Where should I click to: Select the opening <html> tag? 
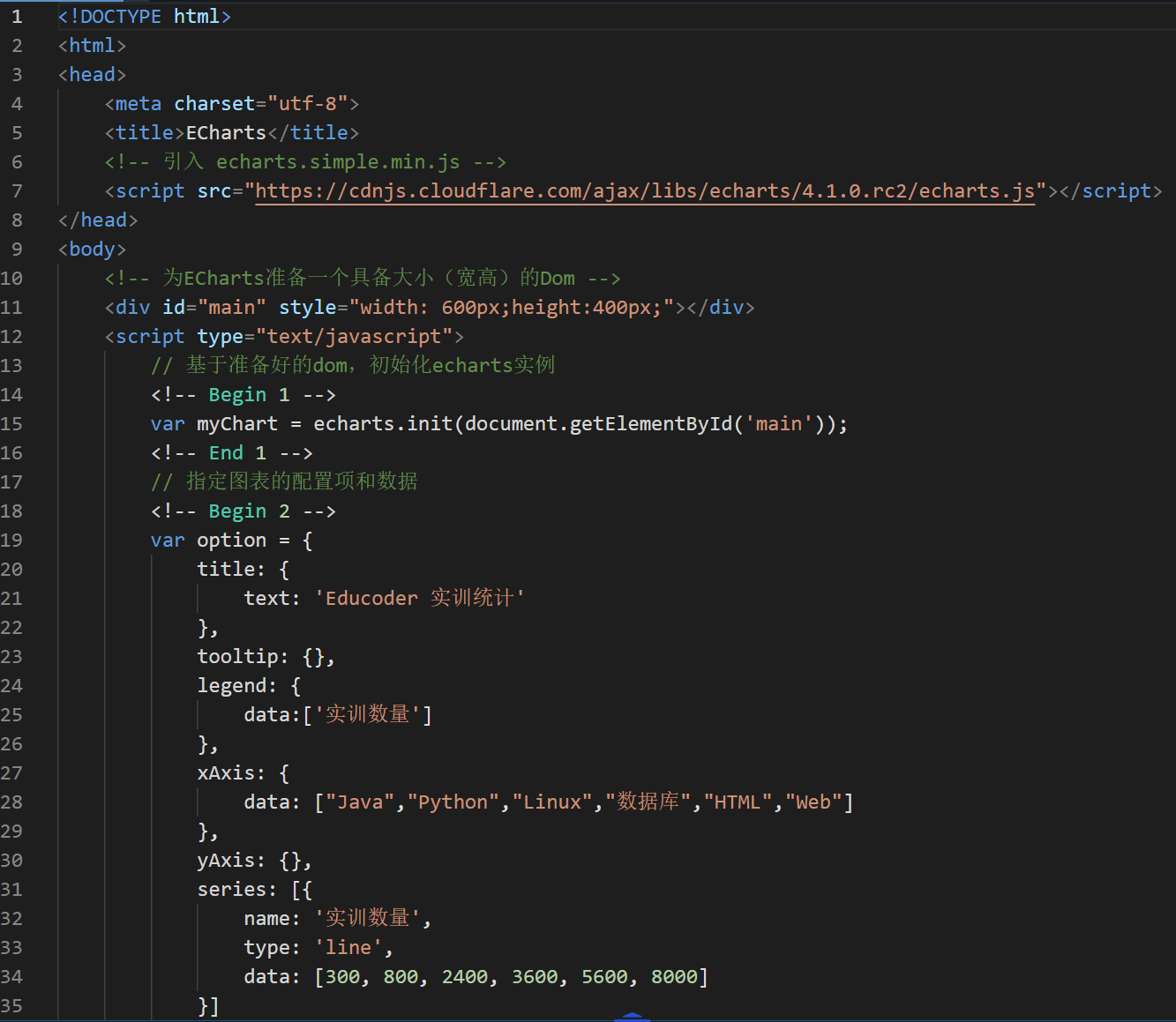(93, 46)
